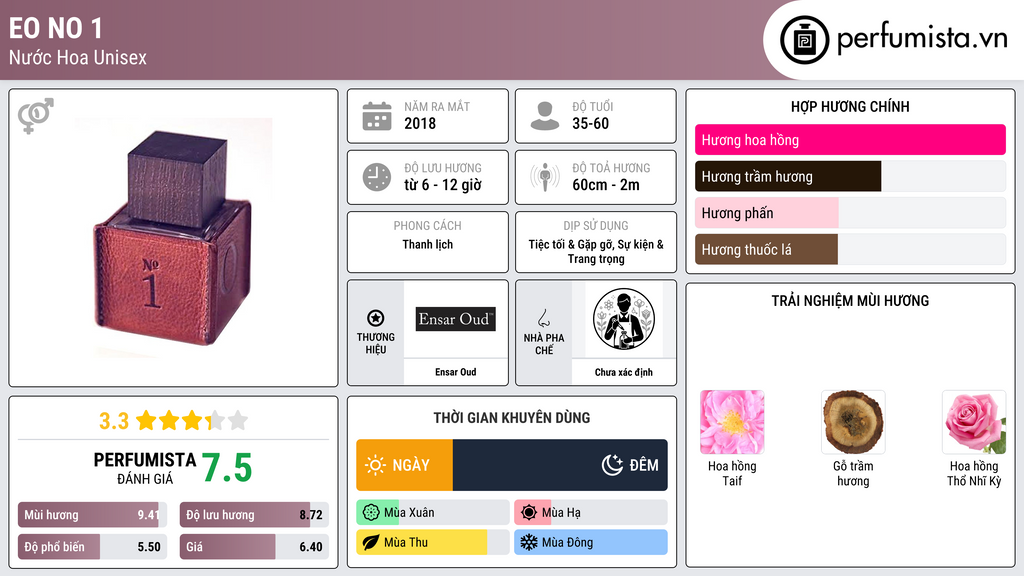Click the Hương trầm hương accord bar
Image resolution: width=1024 pixels, height=576 pixels.
pos(850,176)
